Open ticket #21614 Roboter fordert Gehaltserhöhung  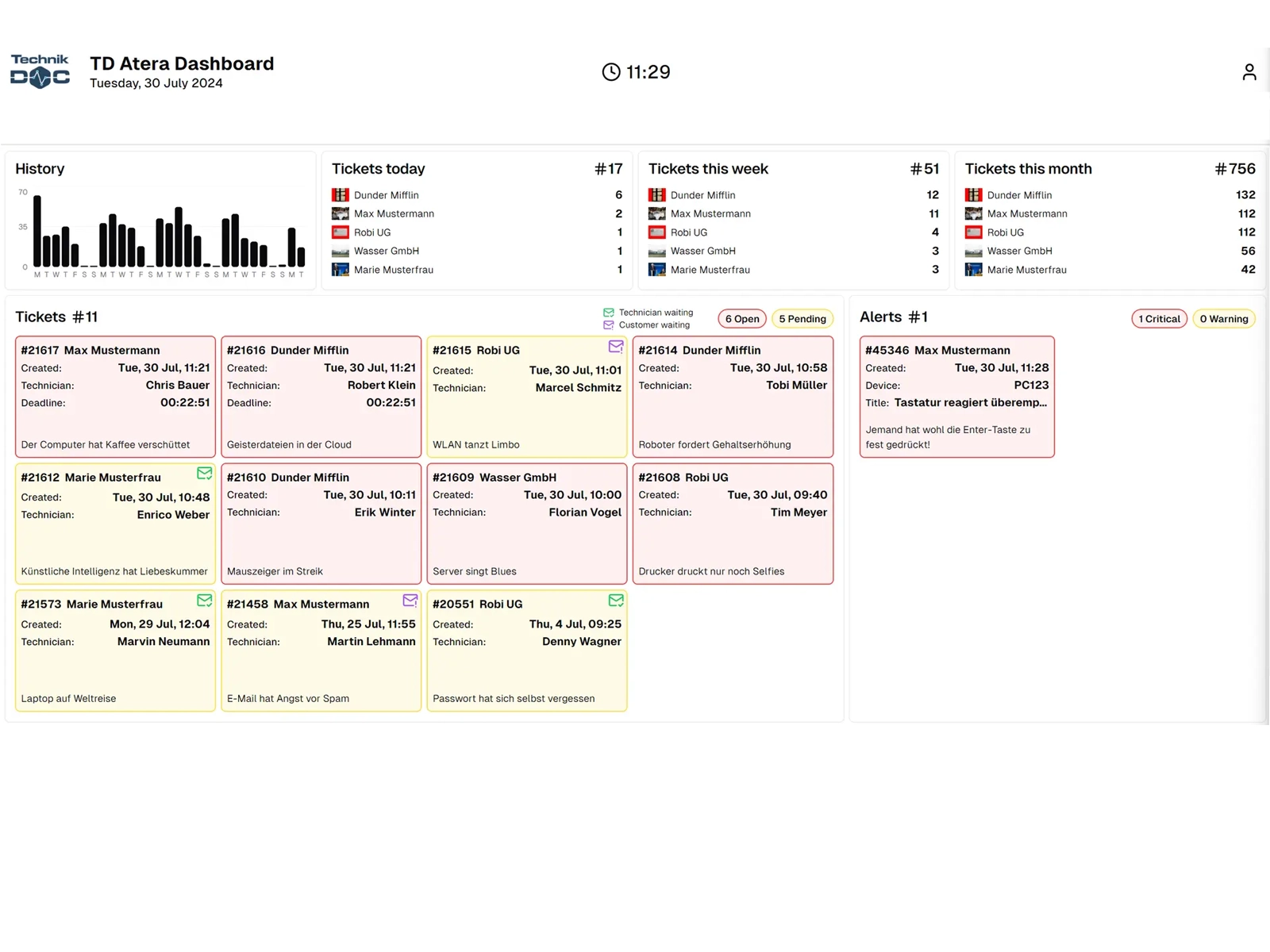click(733, 397)
